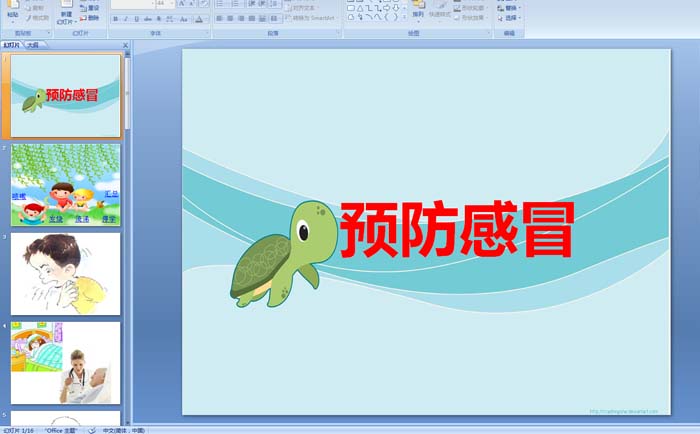Select the left brace shape

[x=387, y=17]
